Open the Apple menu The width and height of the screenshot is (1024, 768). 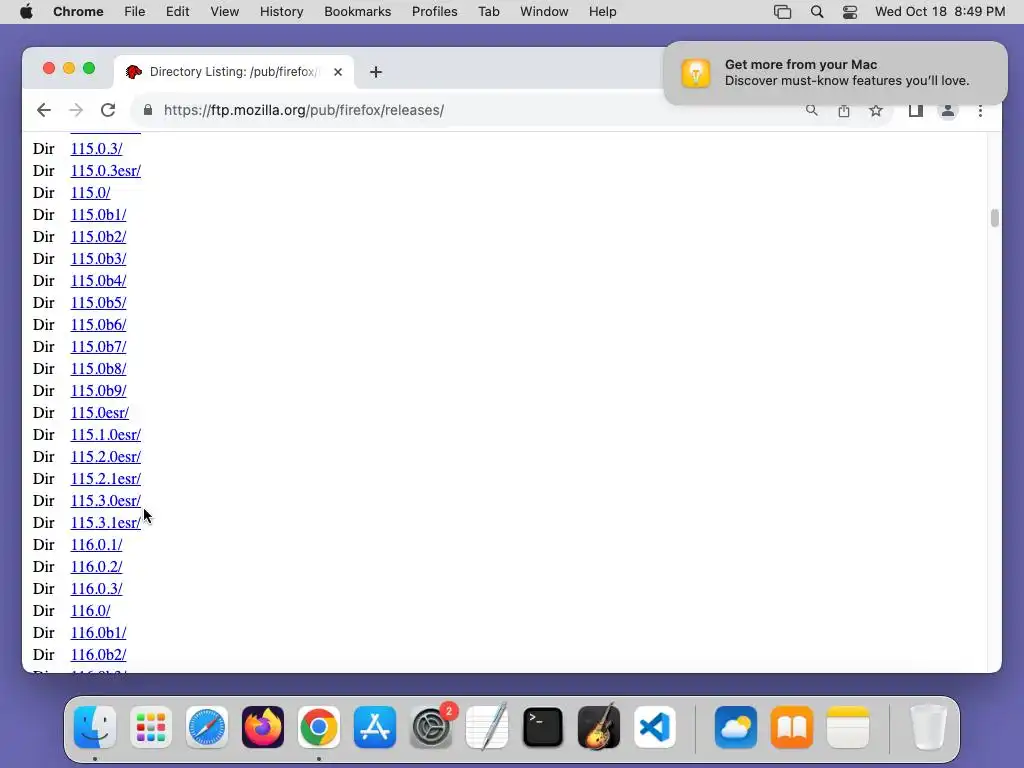coord(26,12)
